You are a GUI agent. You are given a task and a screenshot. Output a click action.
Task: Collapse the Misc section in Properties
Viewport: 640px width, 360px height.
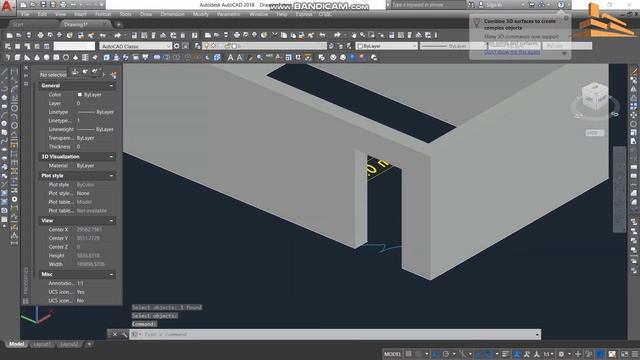click(111, 274)
